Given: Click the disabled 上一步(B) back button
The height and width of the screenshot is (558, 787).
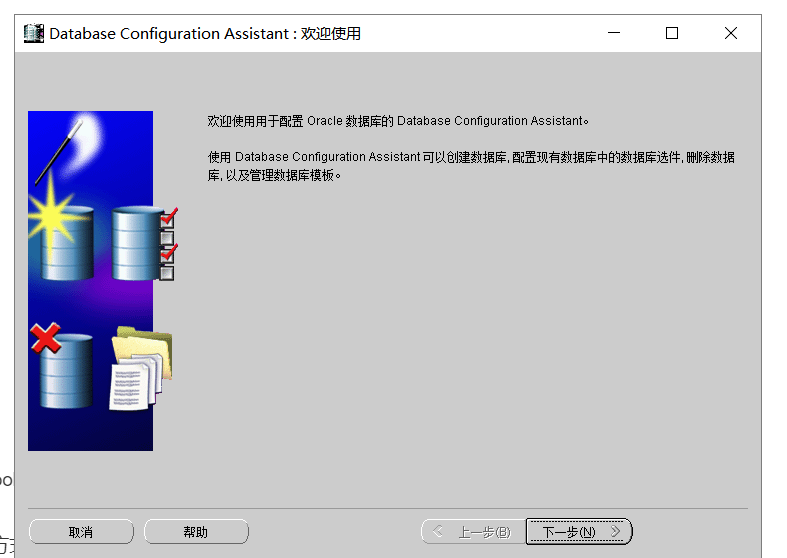Looking at the screenshot, I should point(473,531).
